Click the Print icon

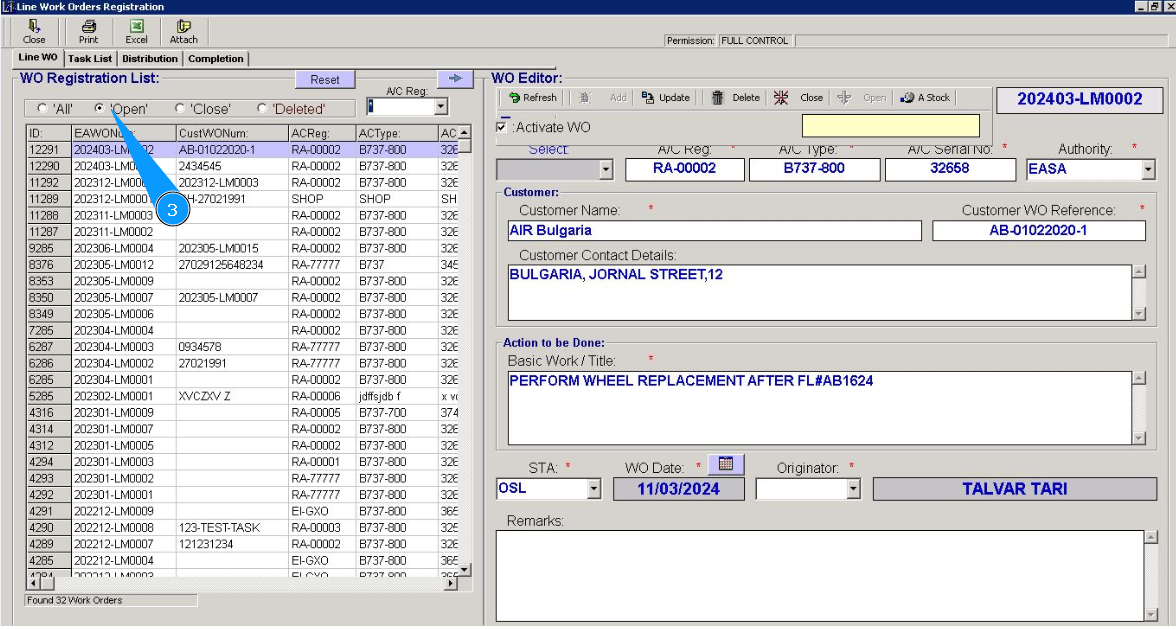[89, 31]
